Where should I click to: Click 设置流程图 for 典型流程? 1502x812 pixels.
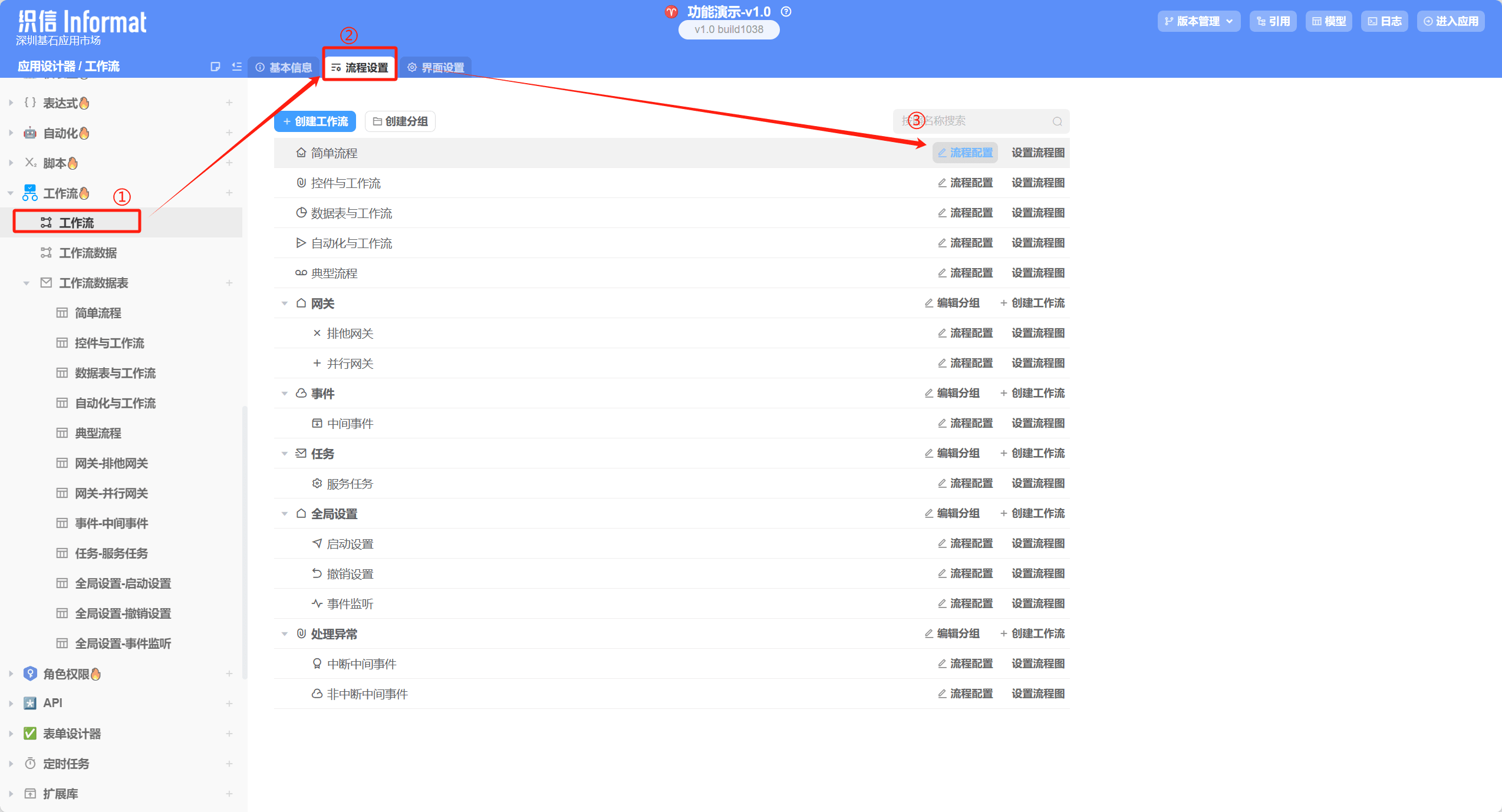coord(1037,273)
